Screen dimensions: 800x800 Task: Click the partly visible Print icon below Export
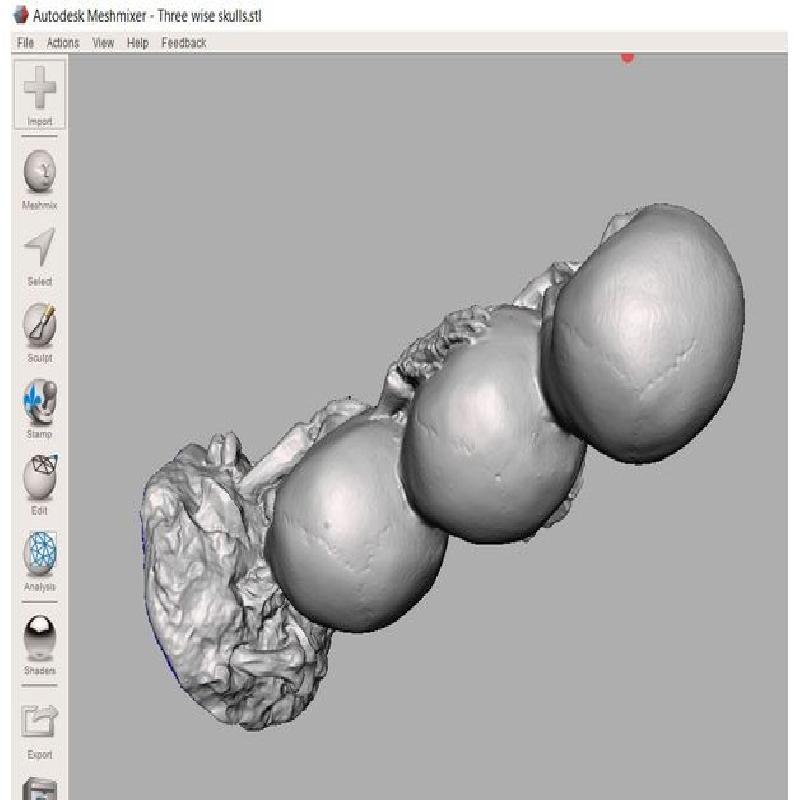(40, 788)
